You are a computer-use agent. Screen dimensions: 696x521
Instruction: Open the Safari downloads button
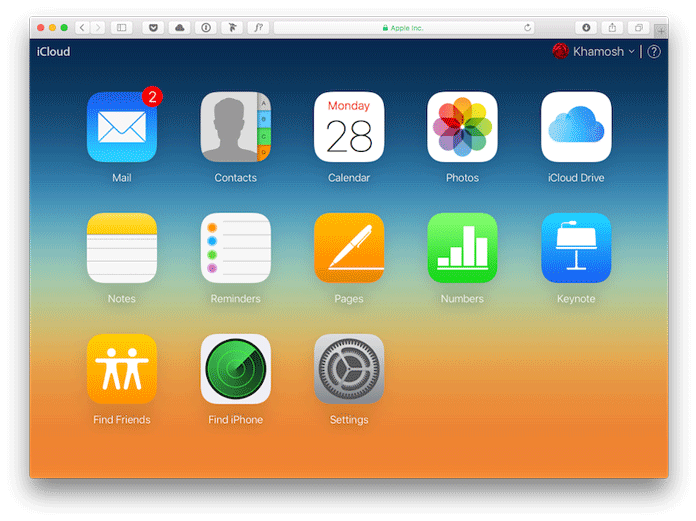pos(586,28)
